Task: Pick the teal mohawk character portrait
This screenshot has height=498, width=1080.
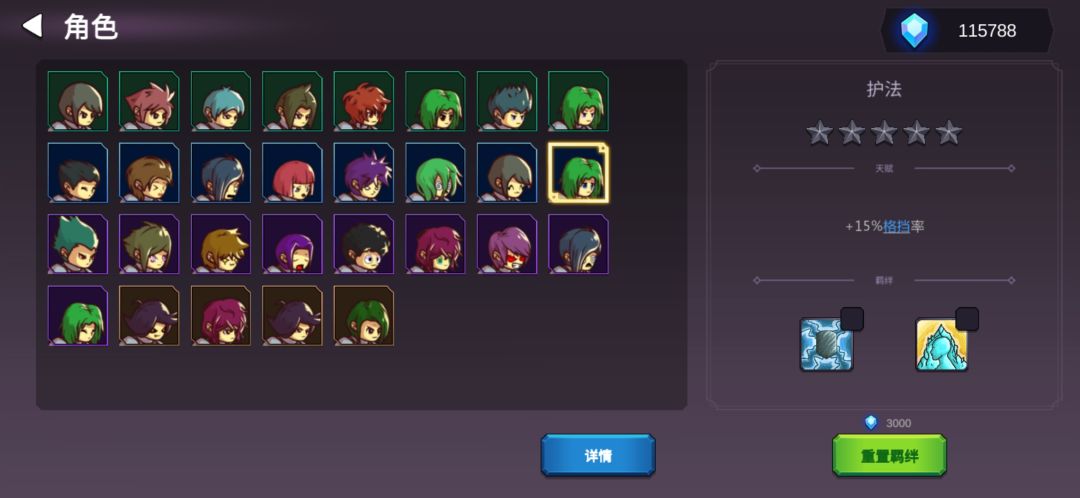Action: [x=77, y=244]
